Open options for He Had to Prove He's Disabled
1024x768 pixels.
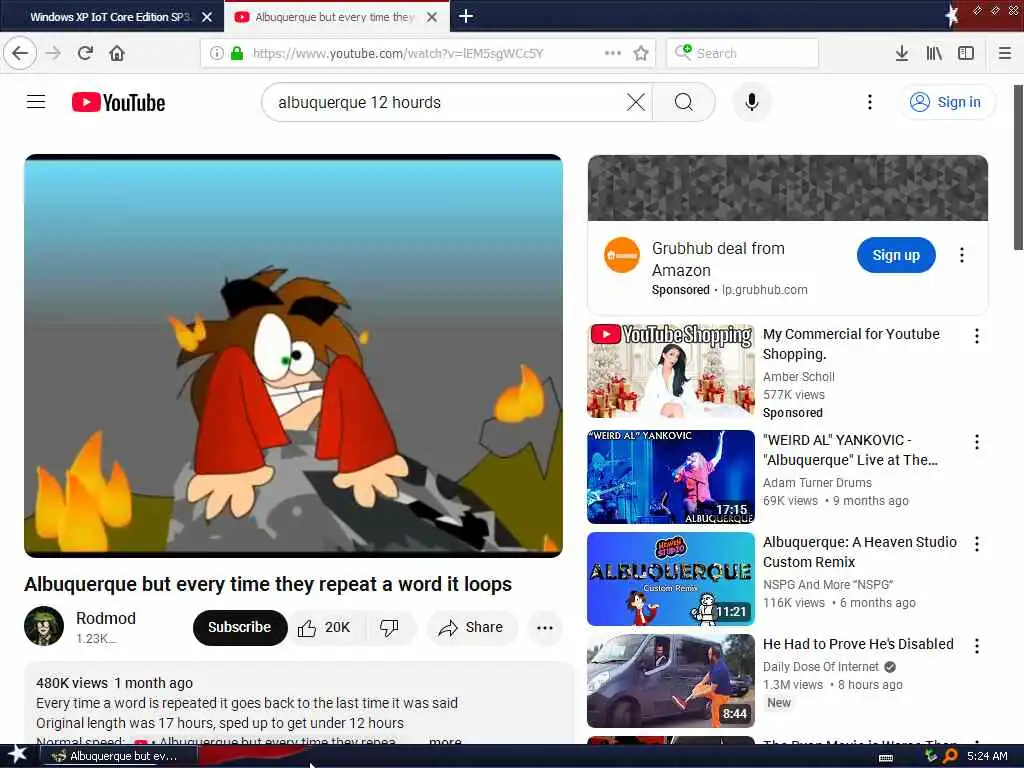click(x=976, y=646)
